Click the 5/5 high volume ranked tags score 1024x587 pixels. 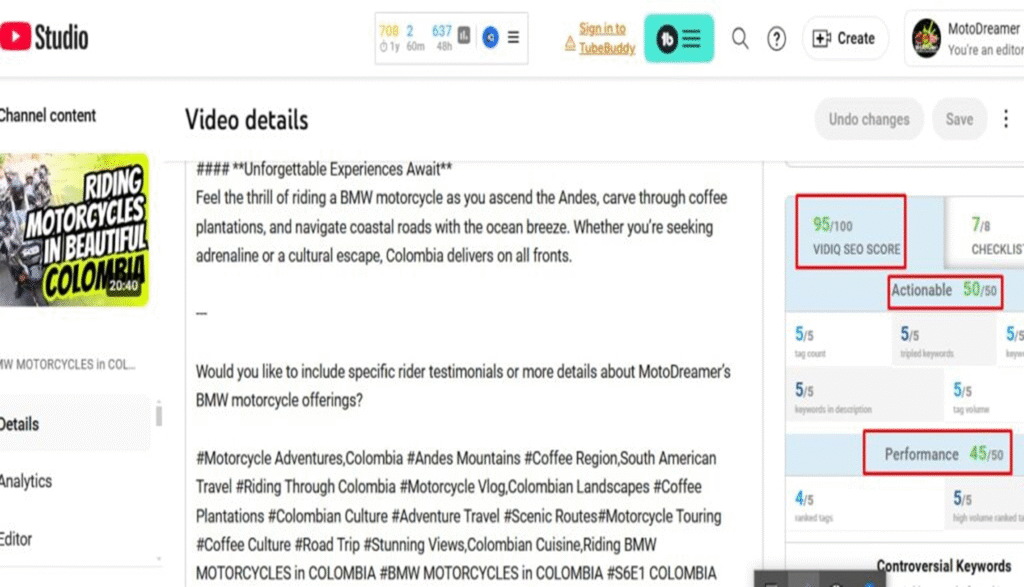(987, 506)
